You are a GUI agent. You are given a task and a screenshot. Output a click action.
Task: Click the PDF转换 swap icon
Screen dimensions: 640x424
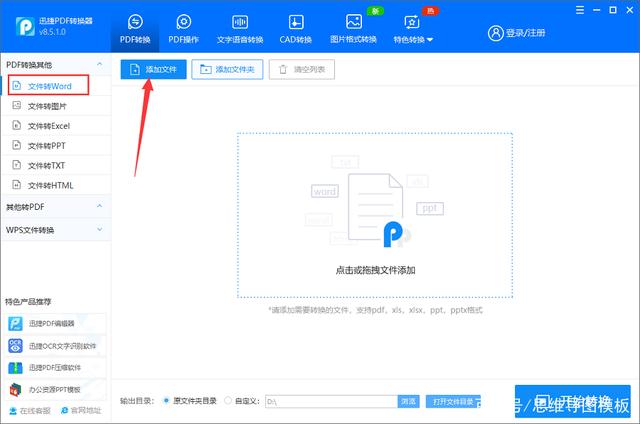click(x=135, y=22)
